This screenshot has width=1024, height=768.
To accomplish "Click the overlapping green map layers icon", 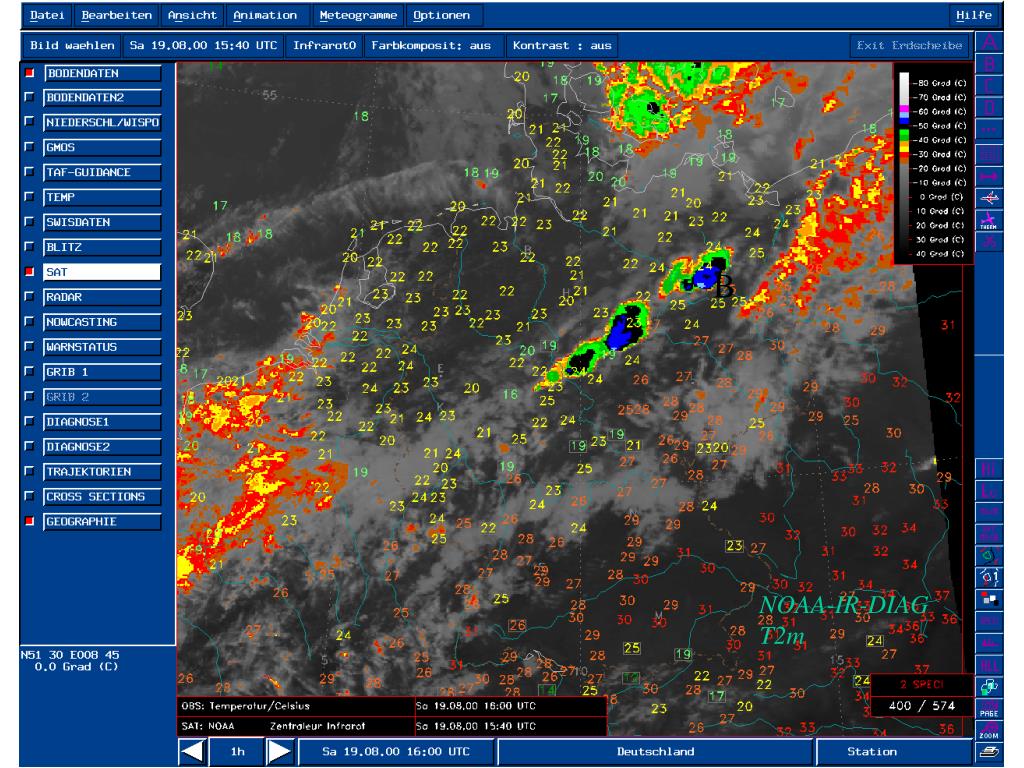I will pyautogui.click(x=989, y=686).
